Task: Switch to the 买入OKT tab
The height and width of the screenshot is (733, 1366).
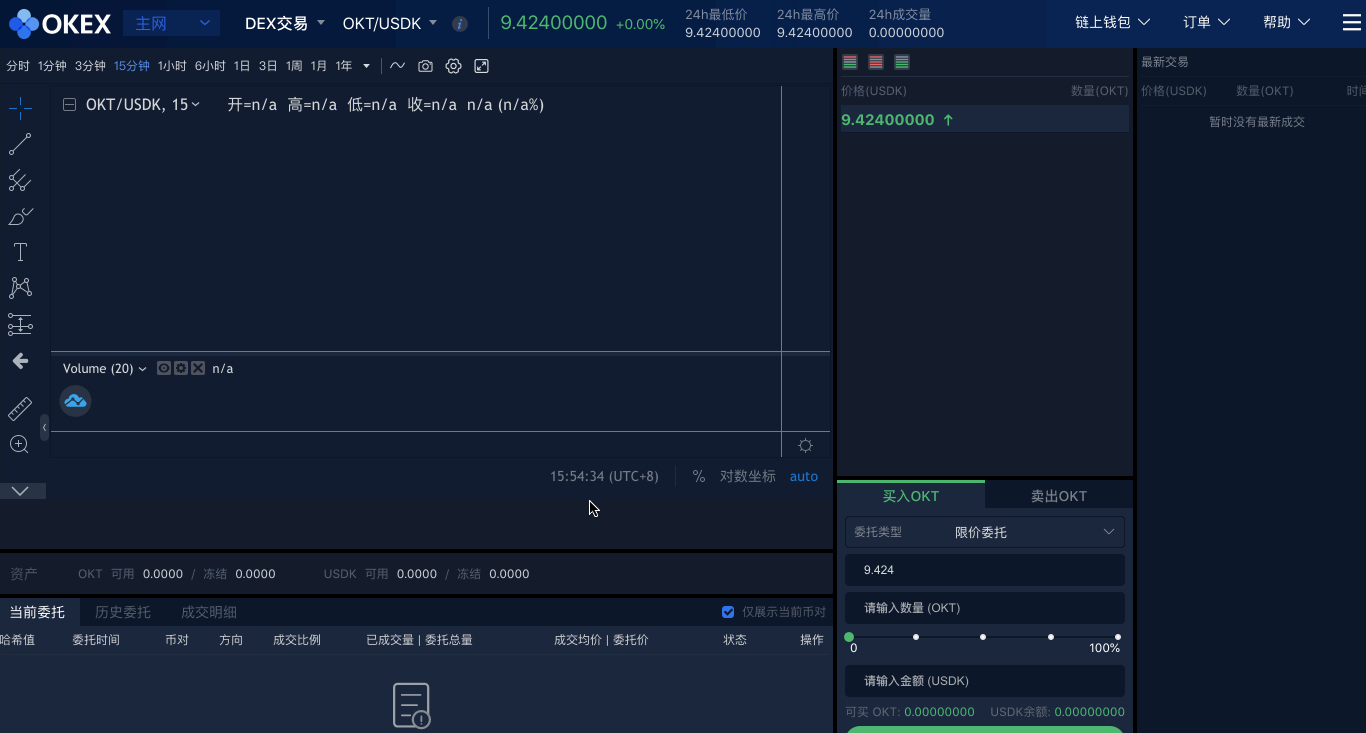Action: [x=911, y=495]
